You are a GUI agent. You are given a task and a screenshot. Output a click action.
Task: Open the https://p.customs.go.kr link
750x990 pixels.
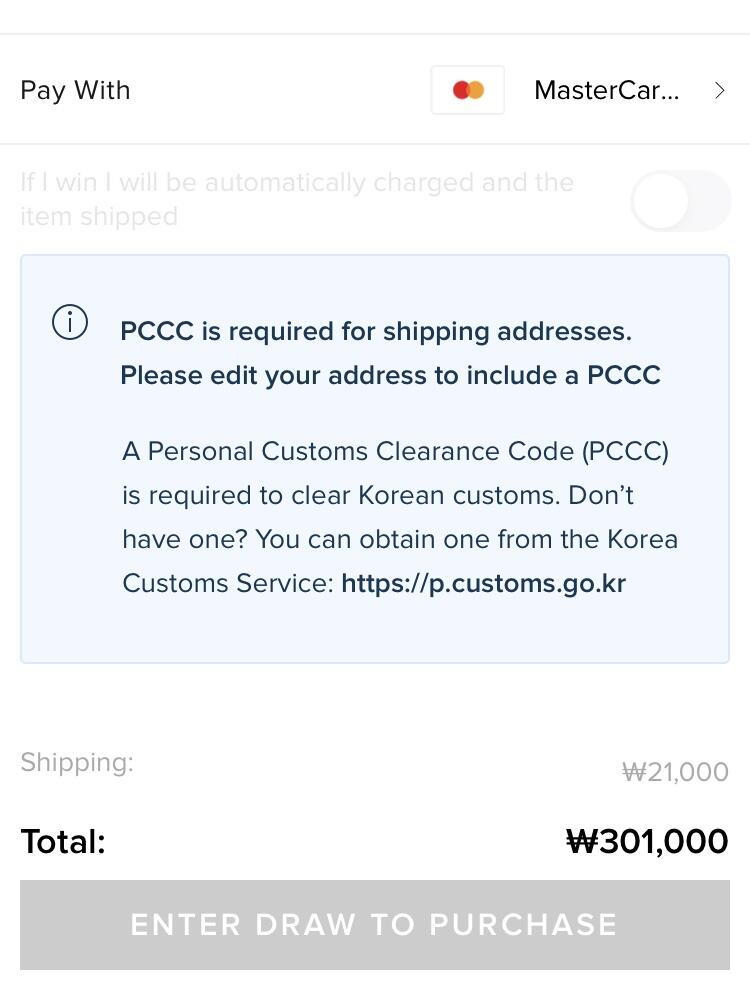483,583
